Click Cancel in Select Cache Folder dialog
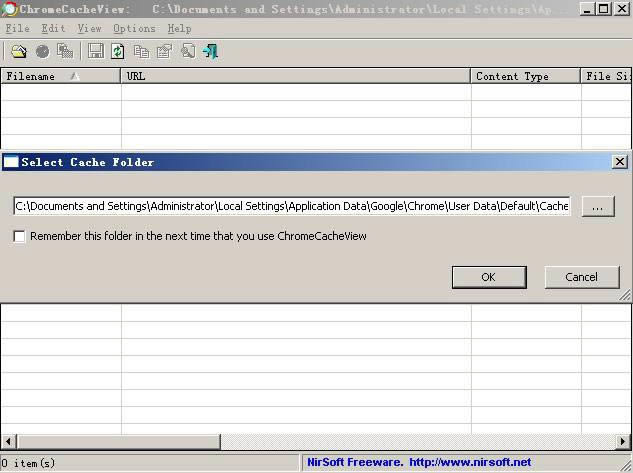Viewport: 633px width, 473px height. click(581, 277)
